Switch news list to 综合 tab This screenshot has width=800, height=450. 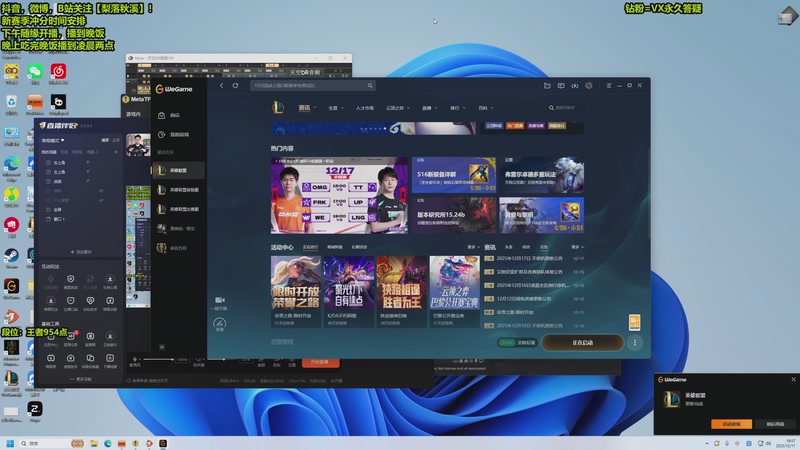(x=526, y=247)
